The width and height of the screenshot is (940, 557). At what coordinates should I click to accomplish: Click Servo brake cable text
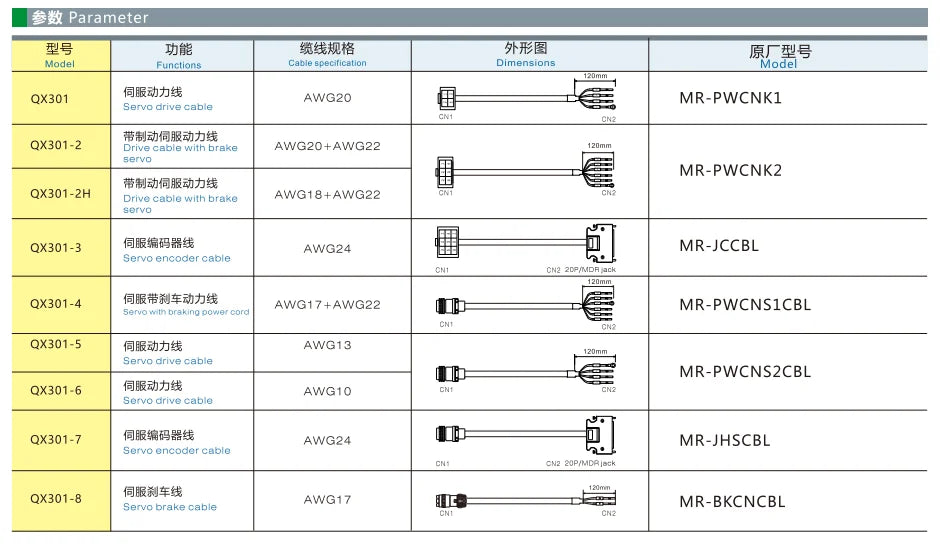pos(170,507)
